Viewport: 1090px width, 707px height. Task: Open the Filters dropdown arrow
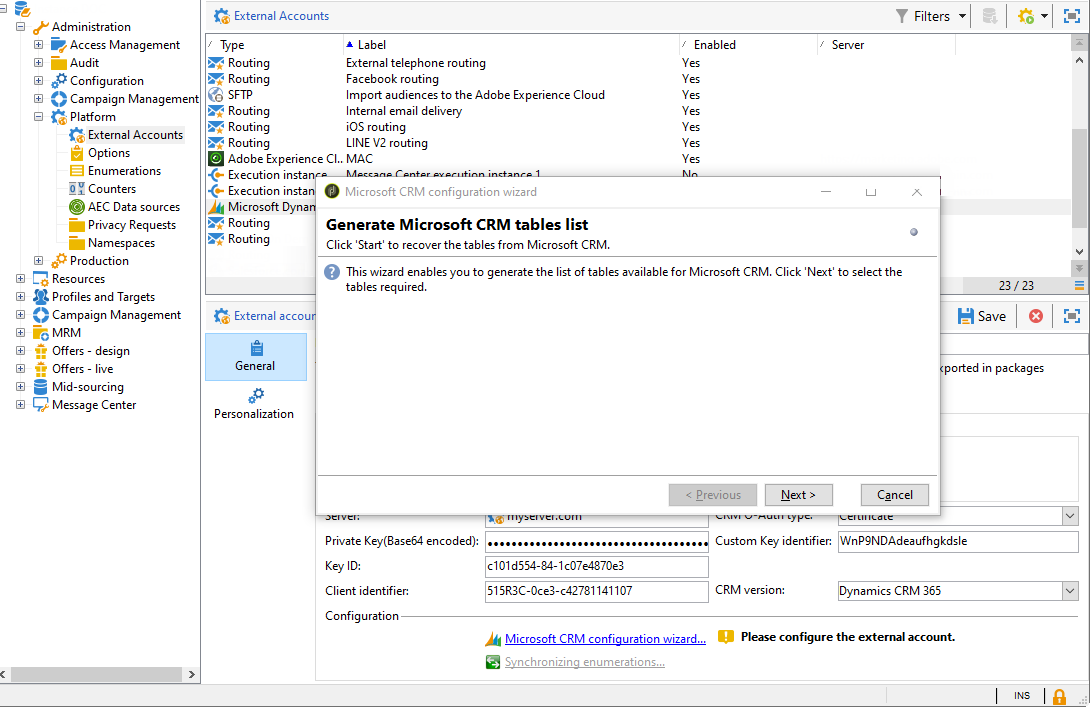pyautogui.click(x=962, y=16)
